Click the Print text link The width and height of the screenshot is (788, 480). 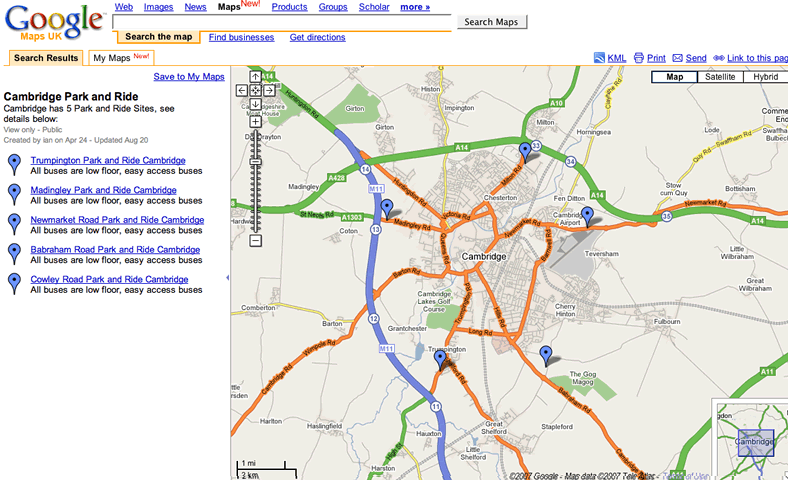656,58
